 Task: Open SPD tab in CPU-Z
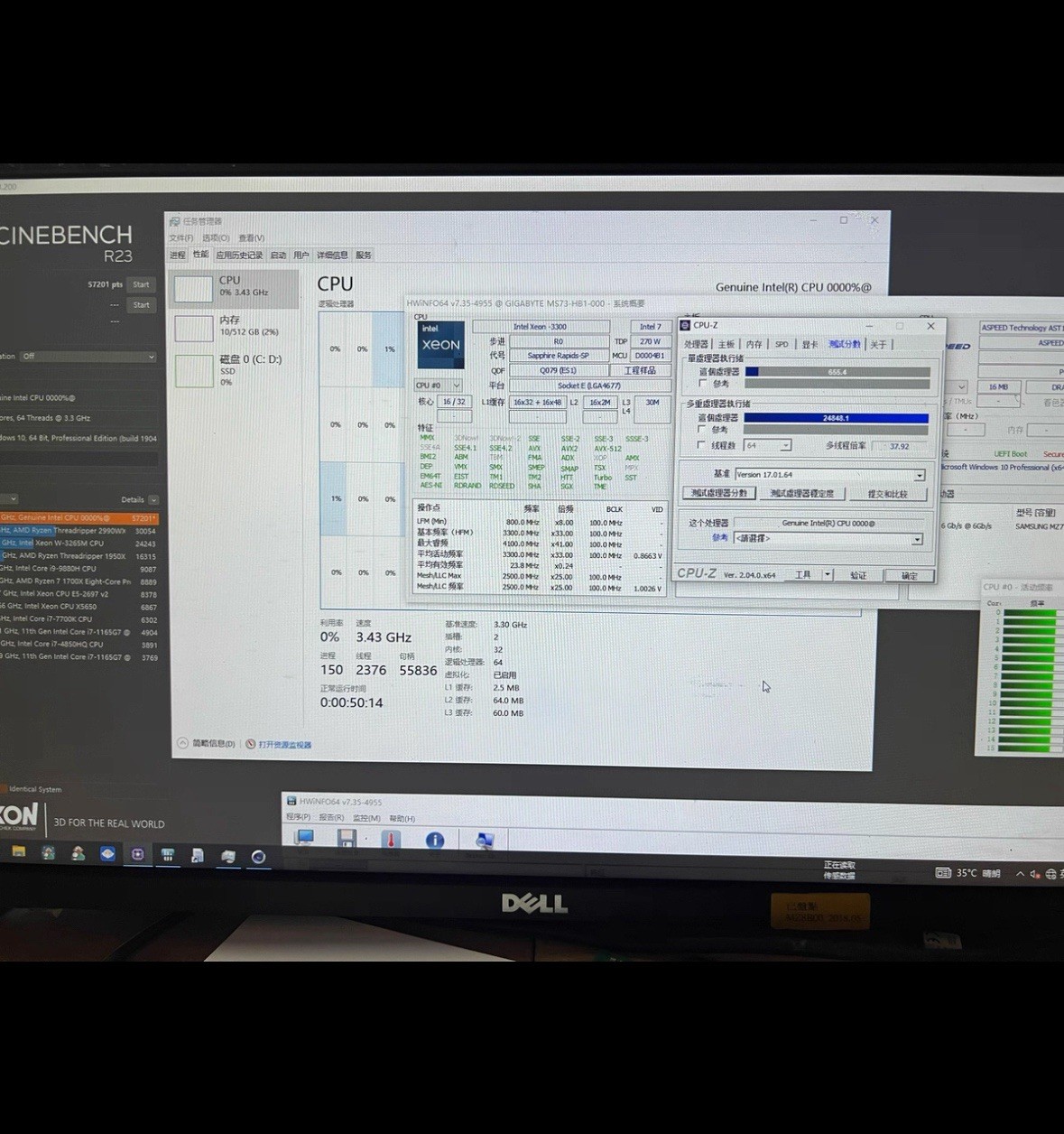tap(782, 344)
